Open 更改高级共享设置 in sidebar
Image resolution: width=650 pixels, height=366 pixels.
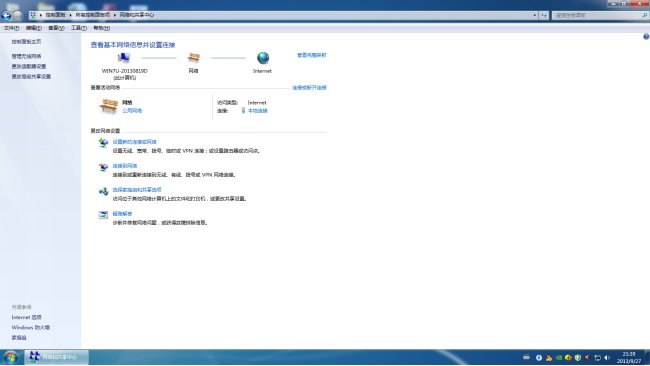coord(31,76)
